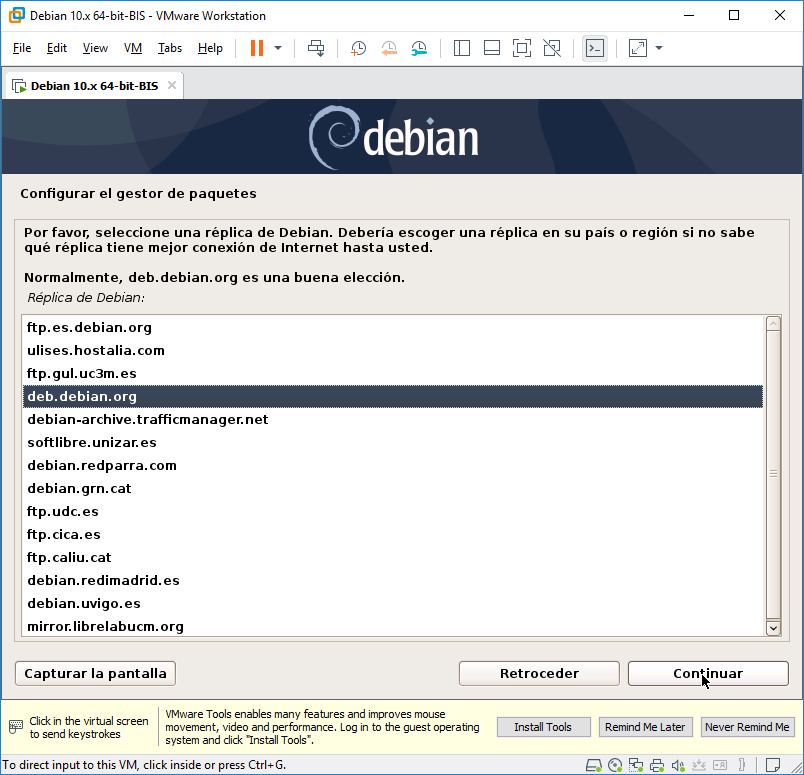
Task: Click the hard disk status bar icon
Action: tap(594, 765)
